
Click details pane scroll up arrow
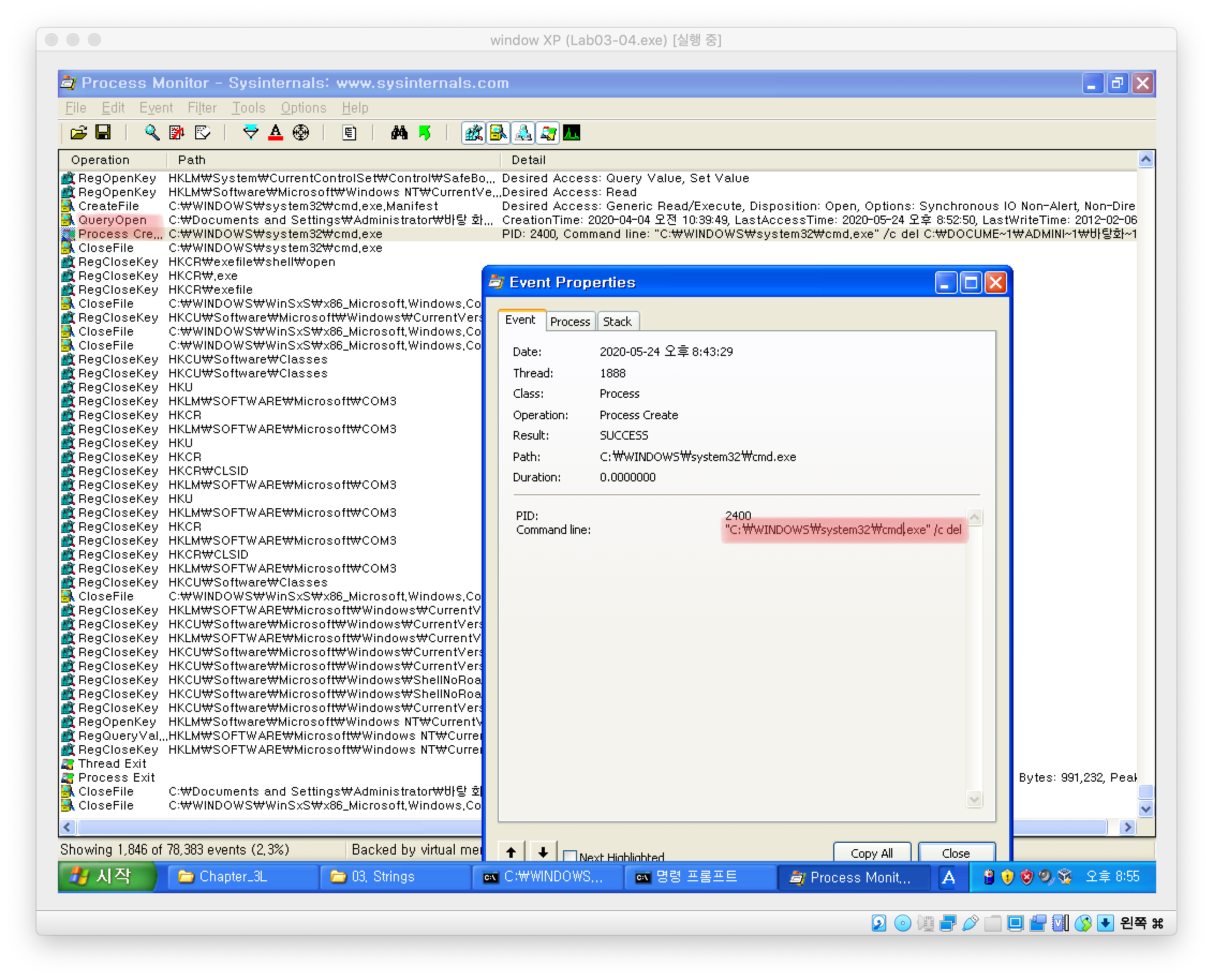(x=975, y=517)
